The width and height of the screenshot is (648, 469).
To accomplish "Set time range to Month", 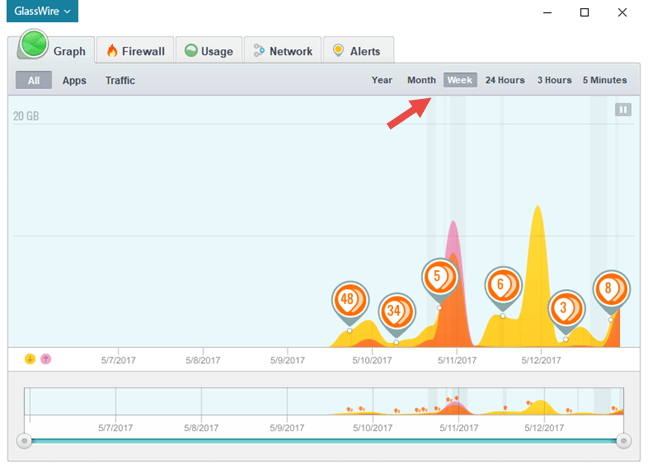I will (x=422, y=80).
